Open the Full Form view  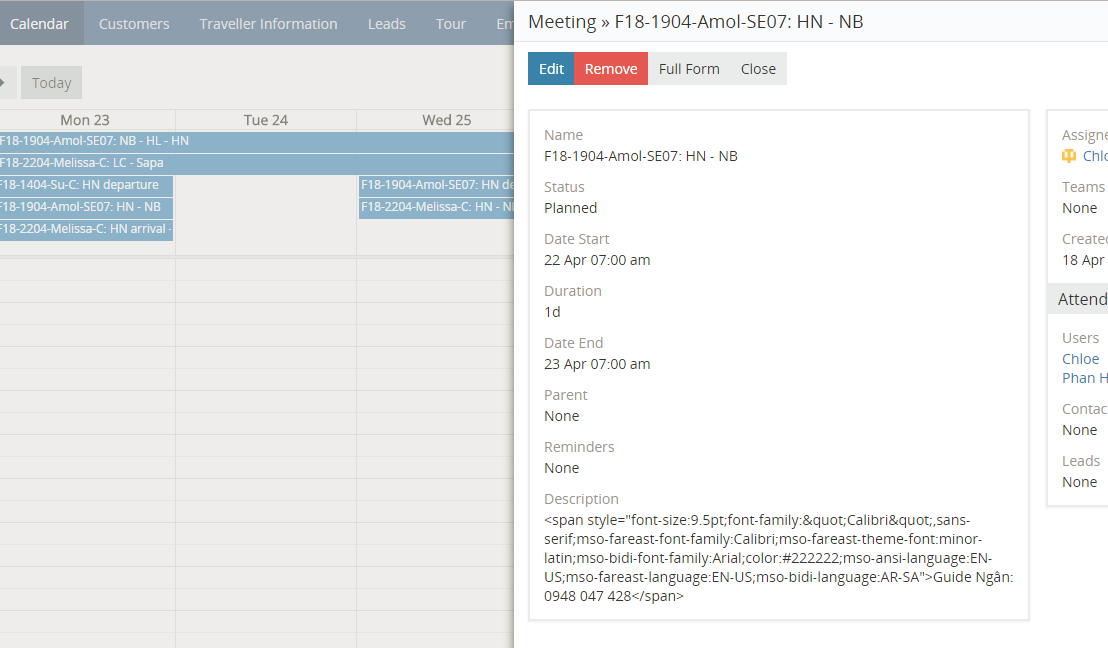click(x=689, y=69)
